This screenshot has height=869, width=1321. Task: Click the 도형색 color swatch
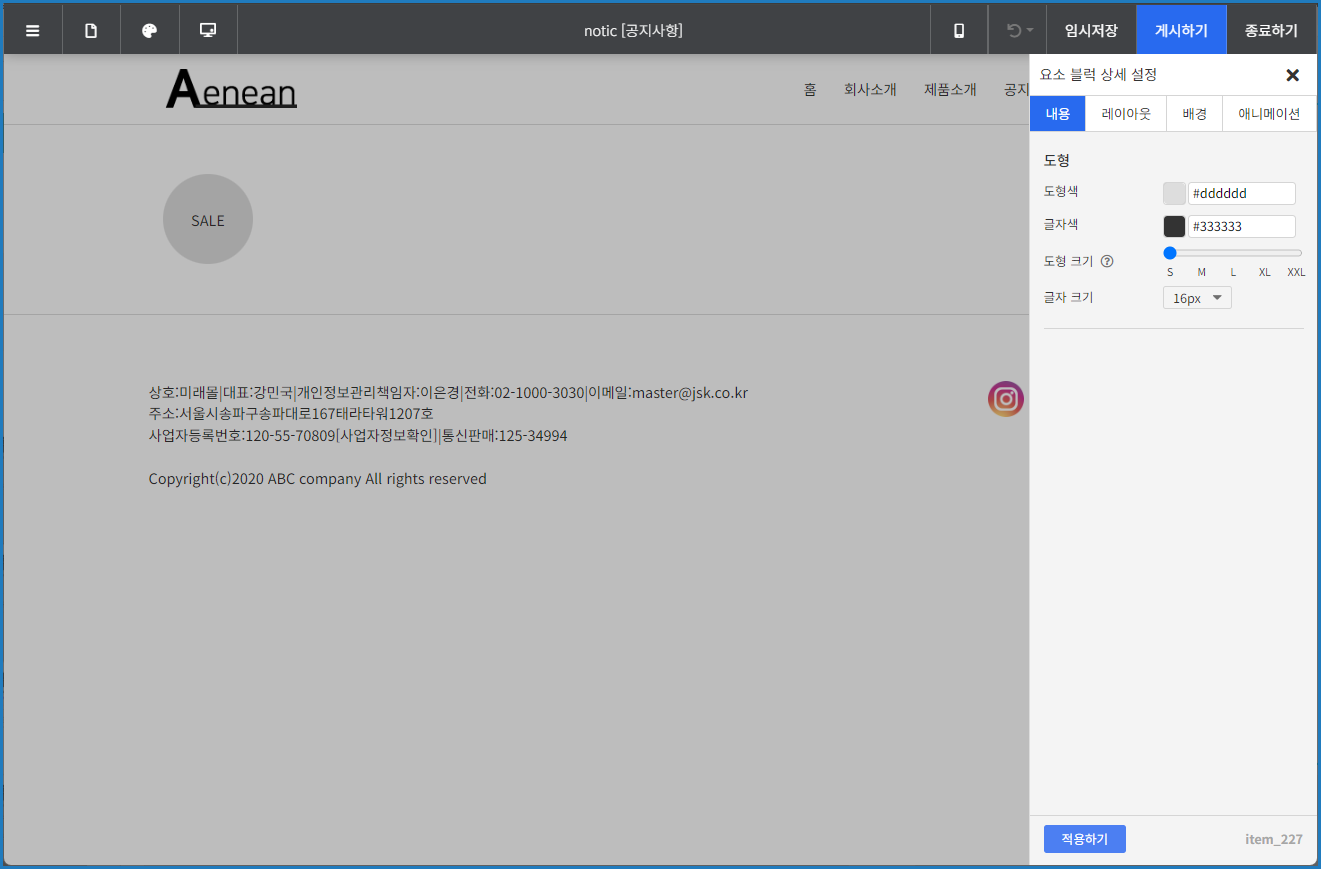[1174, 194]
